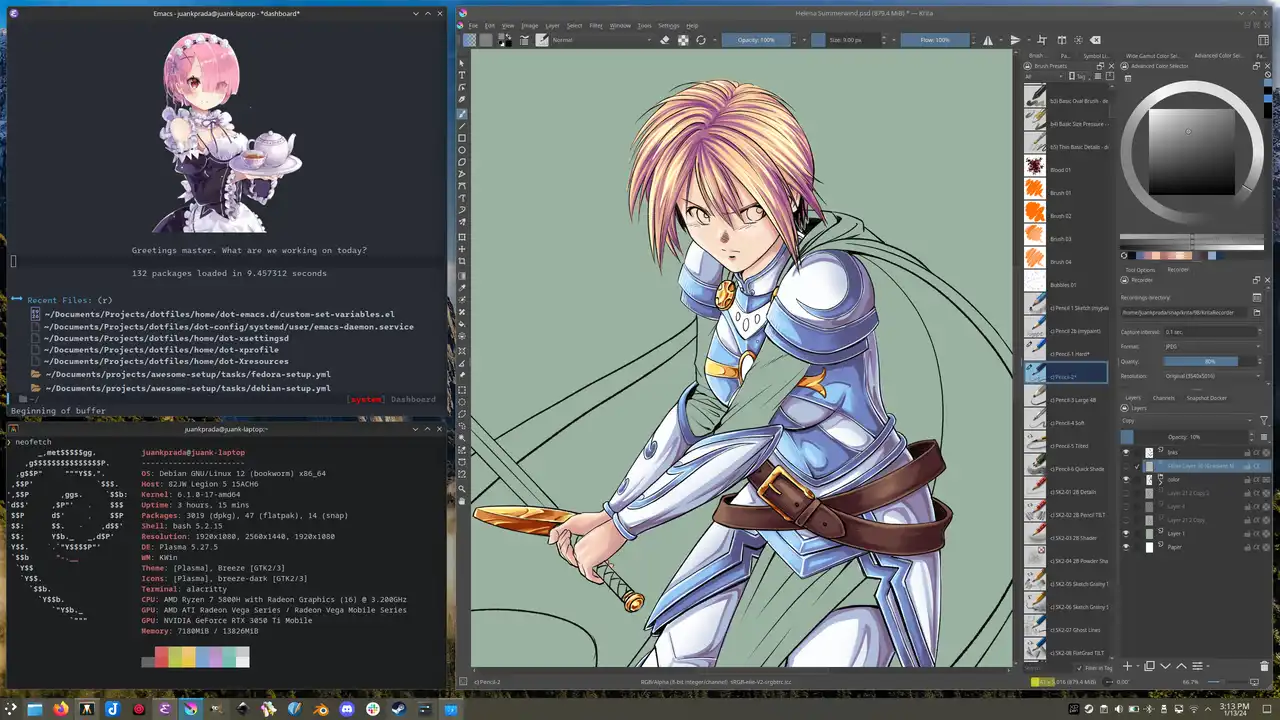Screen dimensions: 1280x720
Task: Select the Crop tool in Krita toolbox
Action: [462, 261]
